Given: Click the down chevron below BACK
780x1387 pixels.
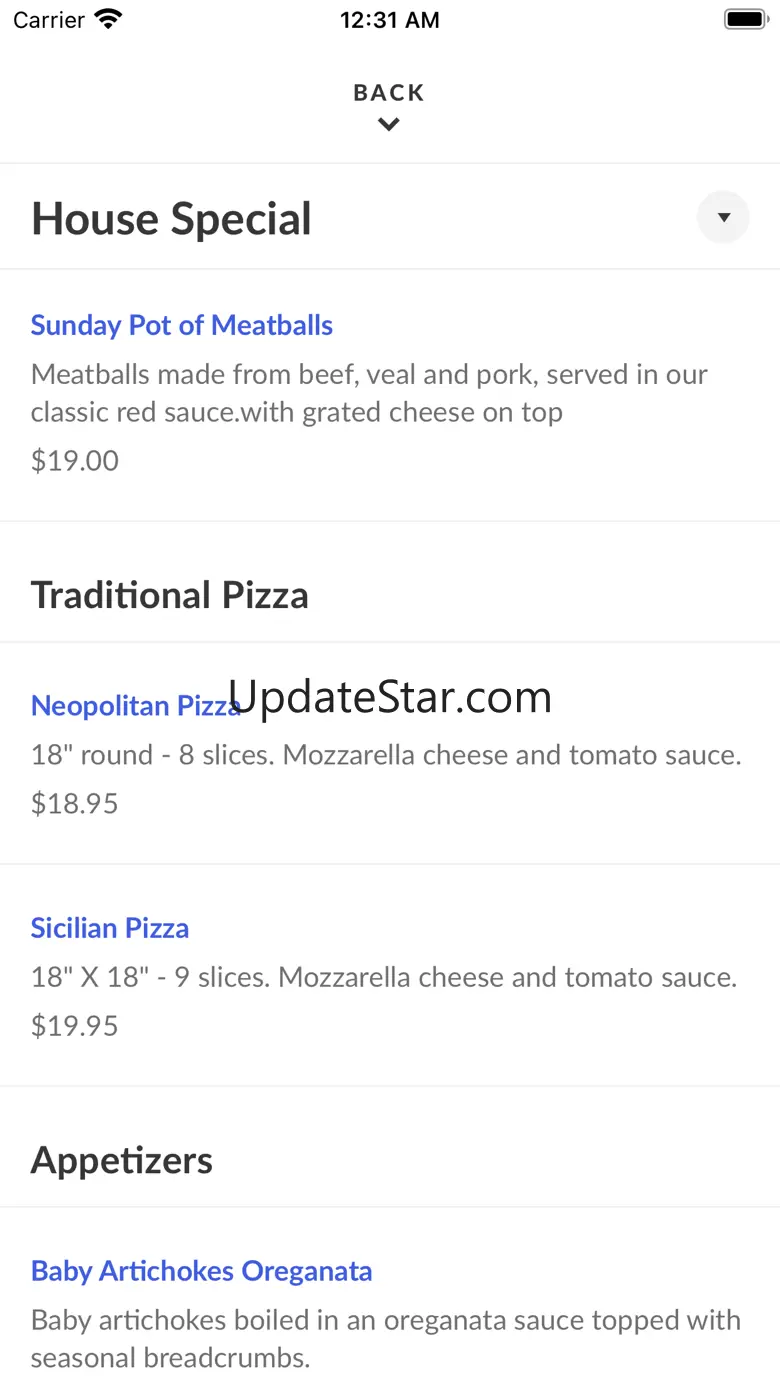Looking at the screenshot, I should (x=389, y=125).
